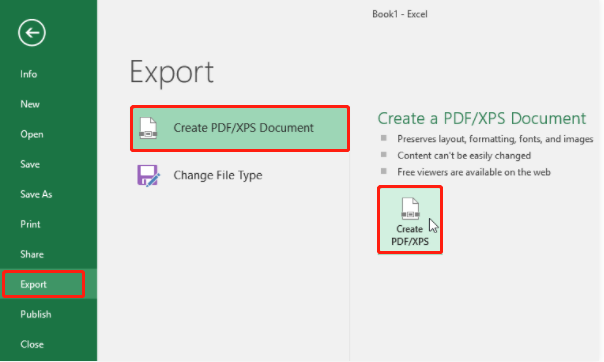Click the large Export page heading

(x=171, y=72)
